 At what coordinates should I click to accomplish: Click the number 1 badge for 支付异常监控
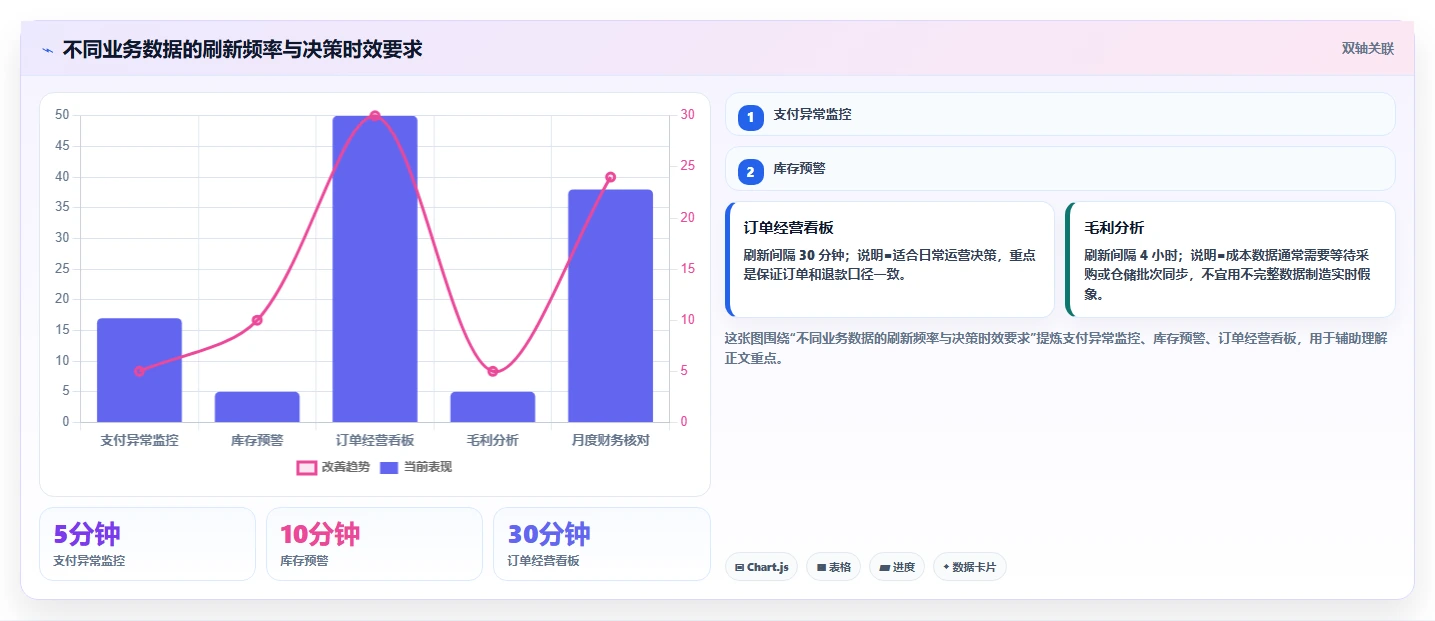751,118
